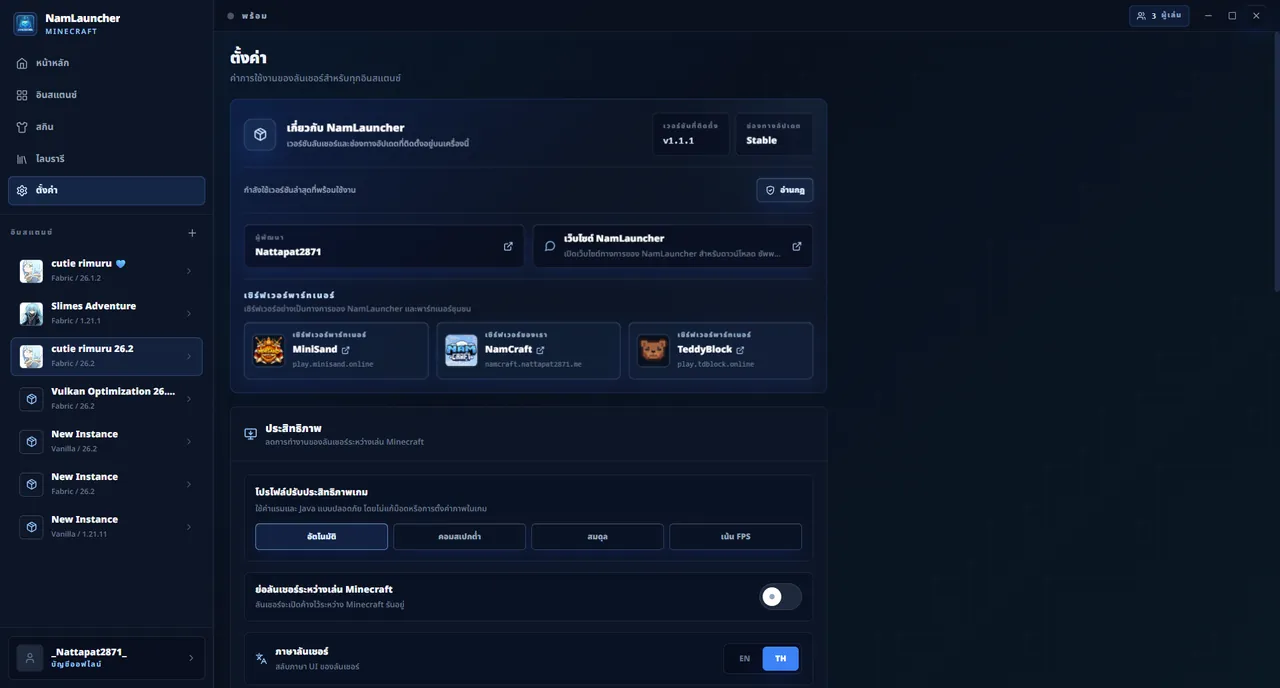
Task: Click the translate icon beside the launcher language
Action: pos(261,658)
